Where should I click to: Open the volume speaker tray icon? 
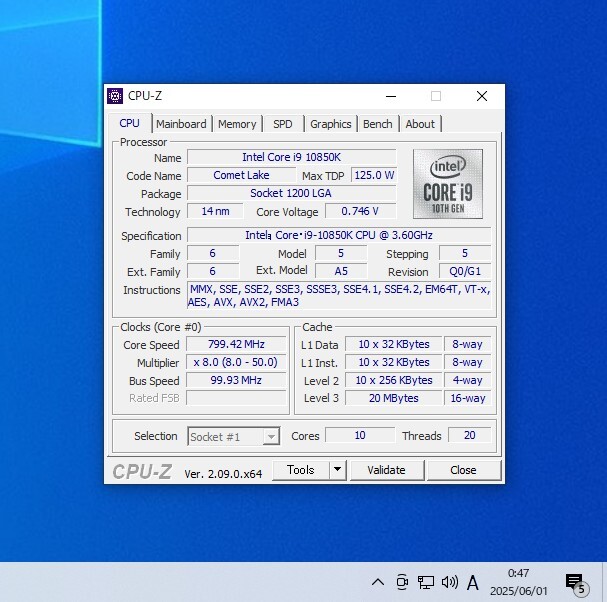click(x=449, y=582)
